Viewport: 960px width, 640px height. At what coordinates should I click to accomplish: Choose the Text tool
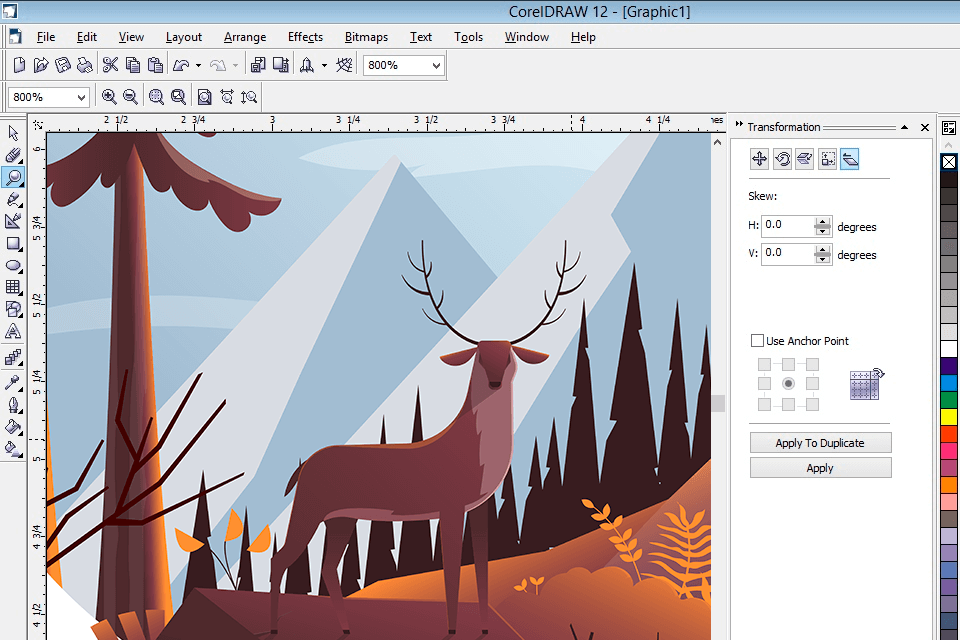click(x=14, y=332)
